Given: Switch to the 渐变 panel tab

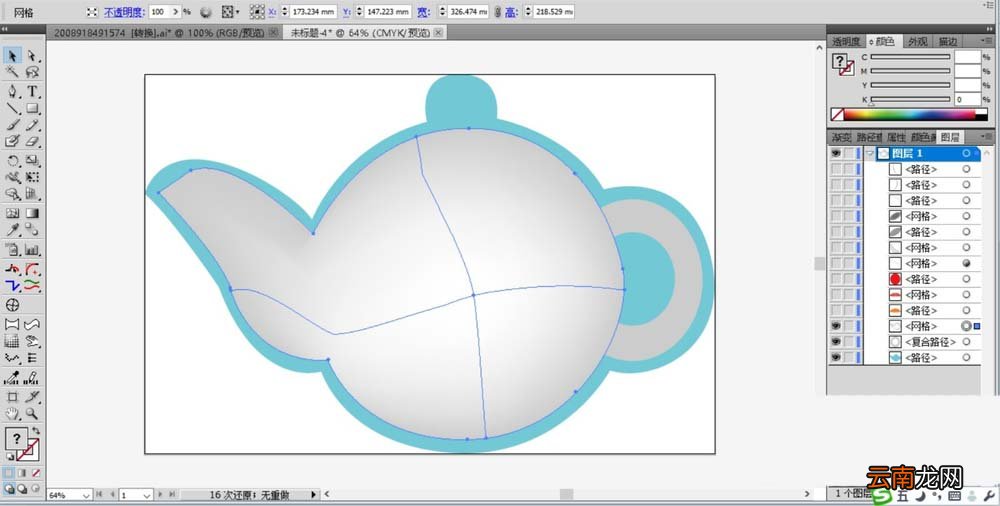Looking at the screenshot, I should [x=841, y=137].
